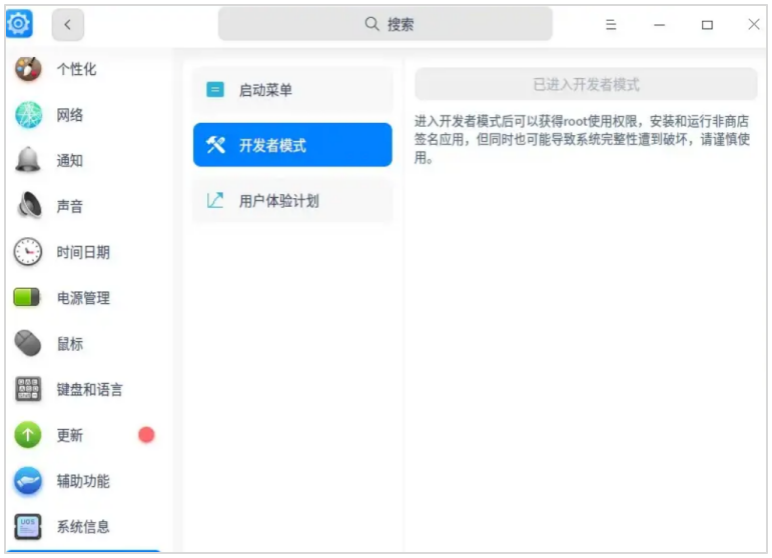Select the Notification (通知) bell icon
Screen dimensions: 772x558
pos(28,160)
